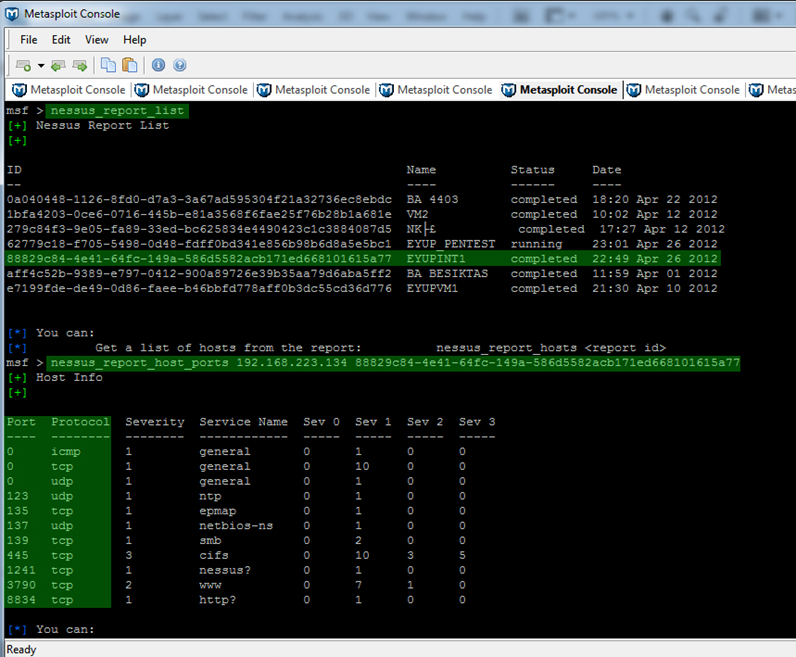Click the report name 'VM2'
This screenshot has height=657, width=796.
[x=417, y=214]
